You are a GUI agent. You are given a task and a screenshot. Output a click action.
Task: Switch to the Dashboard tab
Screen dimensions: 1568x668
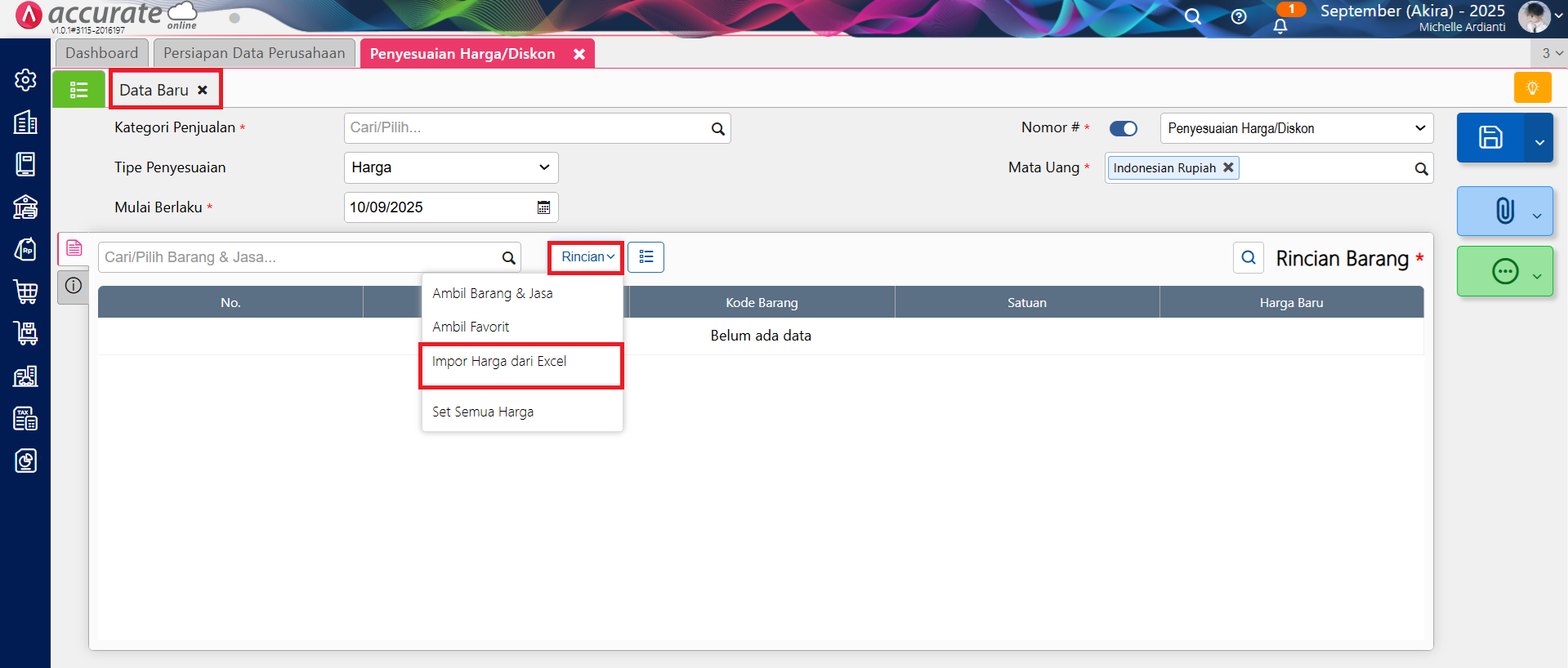101,53
